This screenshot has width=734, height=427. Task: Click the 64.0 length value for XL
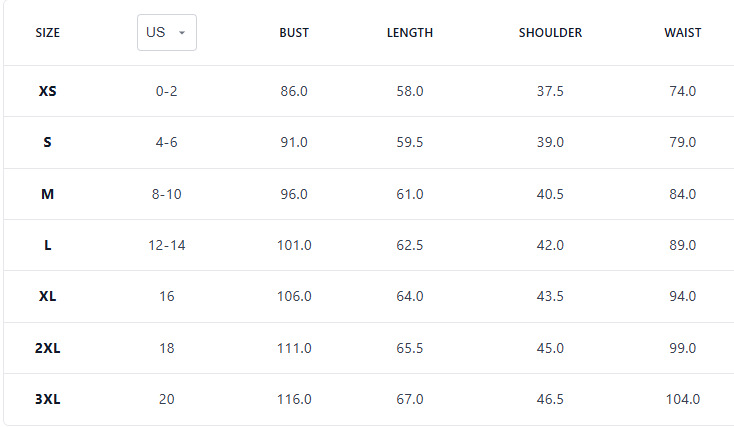[x=410, y=296]
